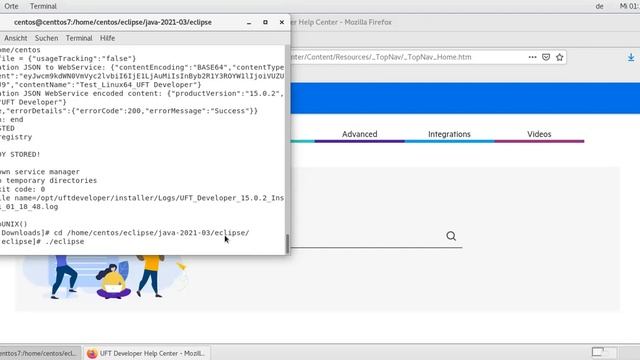
Task: Click the 'wn service manager' terminal line
Action: tap(40, 172)
